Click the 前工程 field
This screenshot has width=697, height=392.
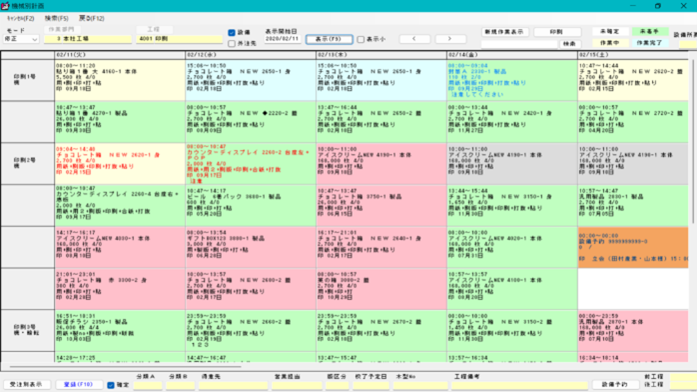(x=683, y=377)
